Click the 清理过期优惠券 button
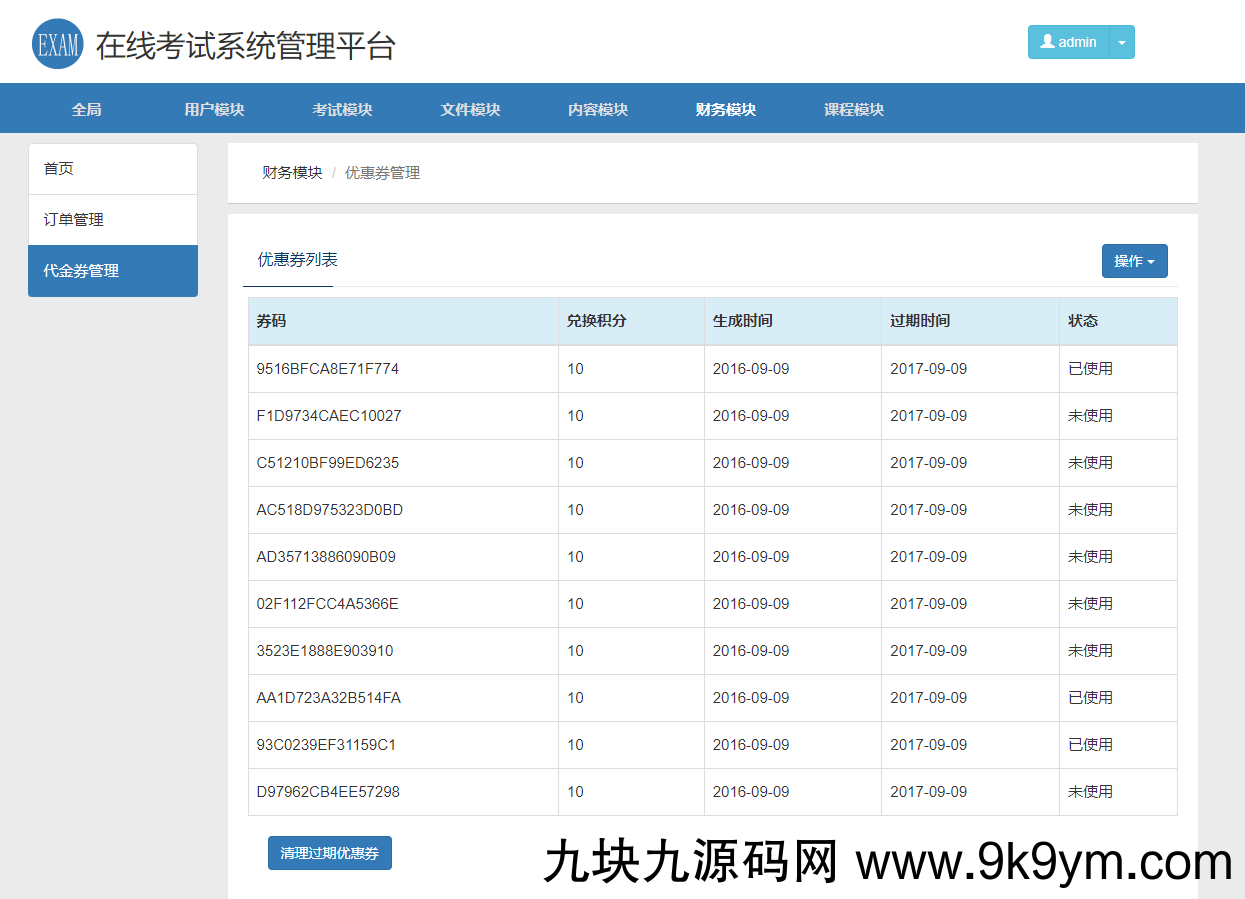The height and width of the screenshot is (899, 1245). 329,852
